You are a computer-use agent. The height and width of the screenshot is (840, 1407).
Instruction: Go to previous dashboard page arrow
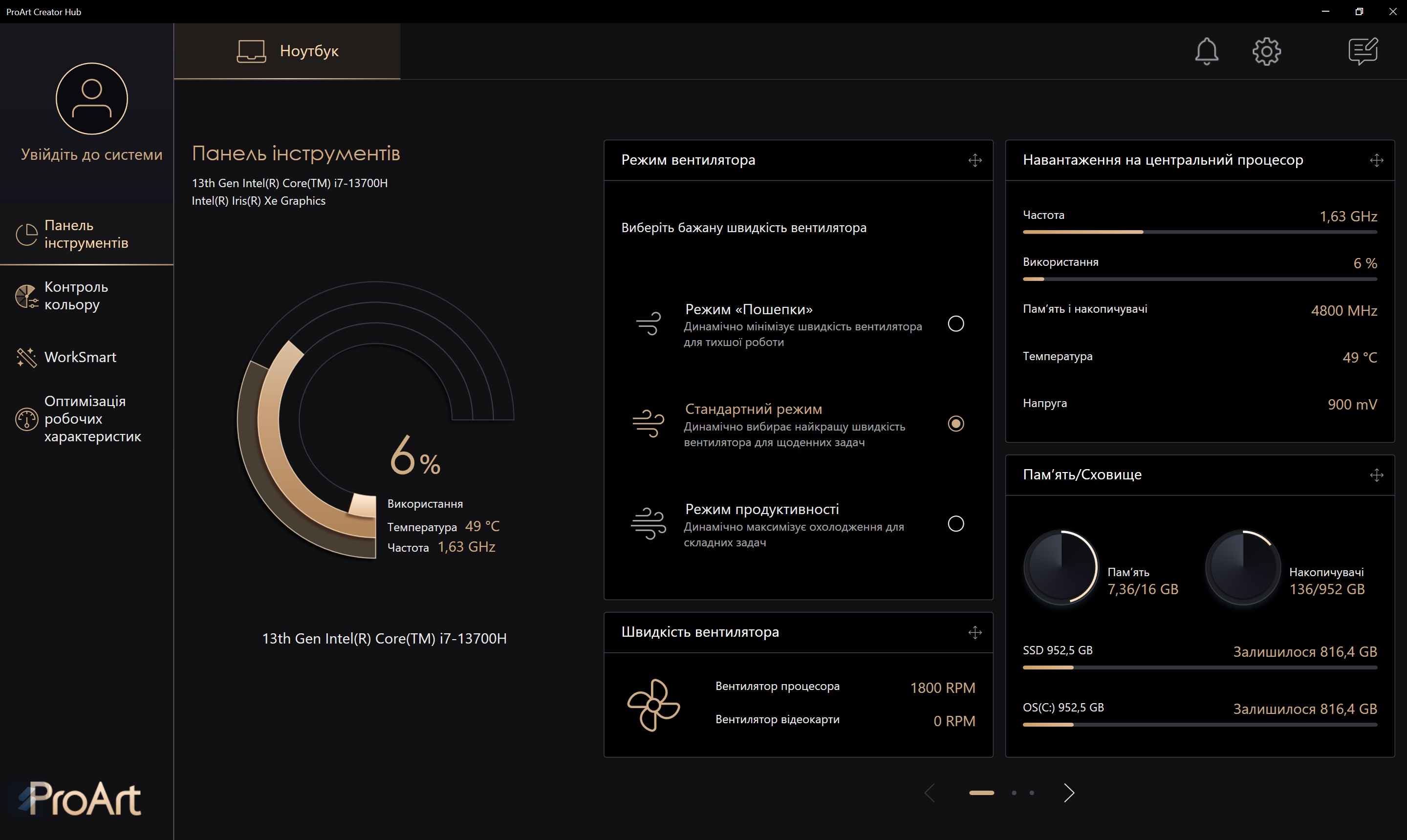click(930, 793)
